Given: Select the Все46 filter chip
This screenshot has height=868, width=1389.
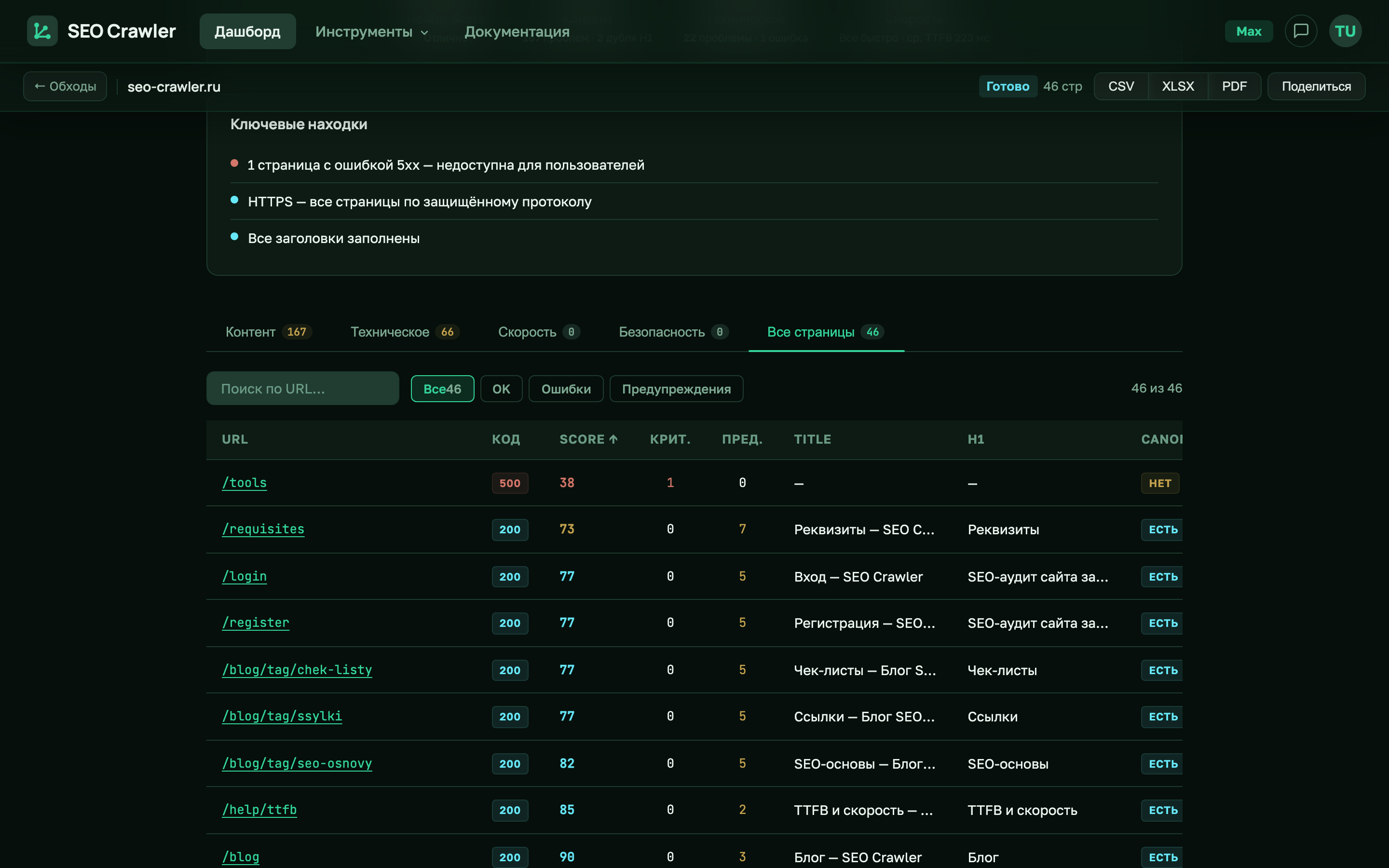Looking at the screenshot, I should (442, 389).
